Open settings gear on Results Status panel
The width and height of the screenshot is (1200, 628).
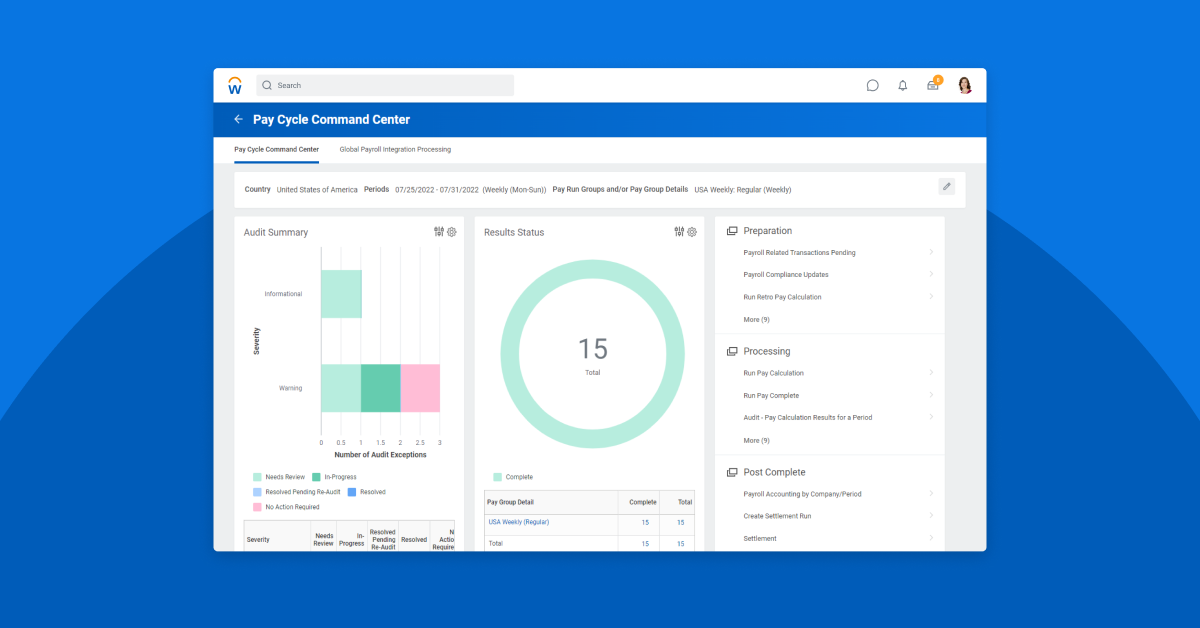(691, 231)
